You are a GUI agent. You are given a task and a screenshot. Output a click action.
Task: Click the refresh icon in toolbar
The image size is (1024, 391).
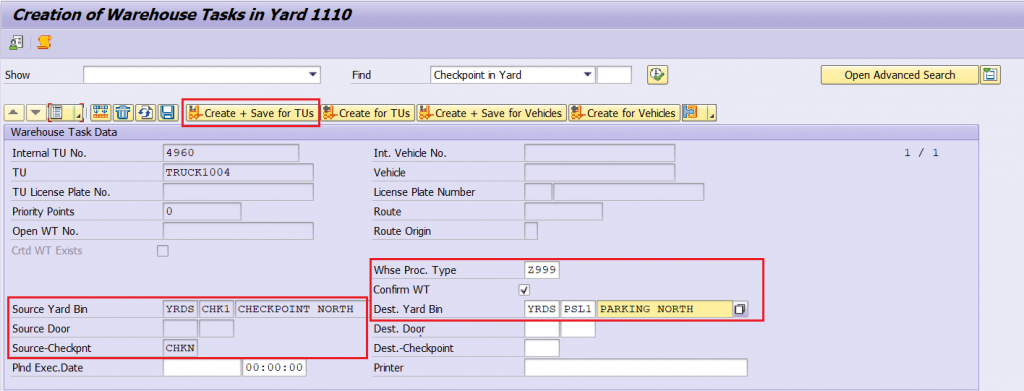click(145, 113)
